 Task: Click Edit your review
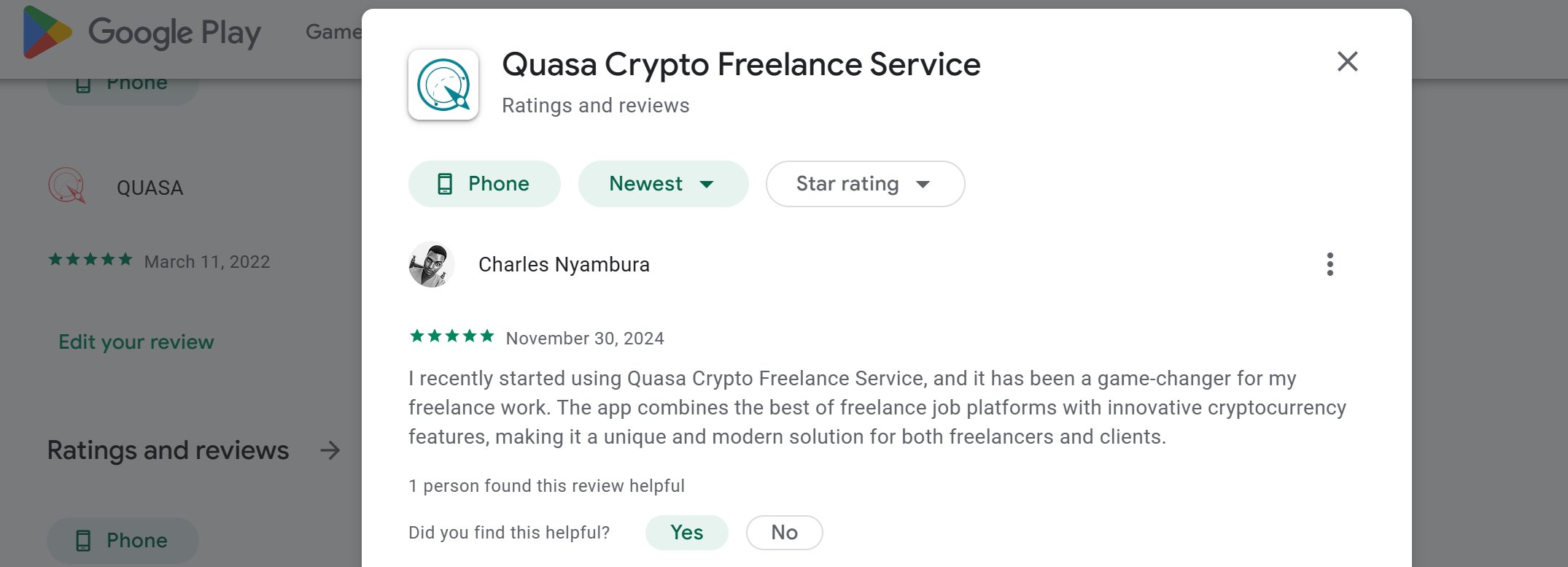[x=136, y=342]
